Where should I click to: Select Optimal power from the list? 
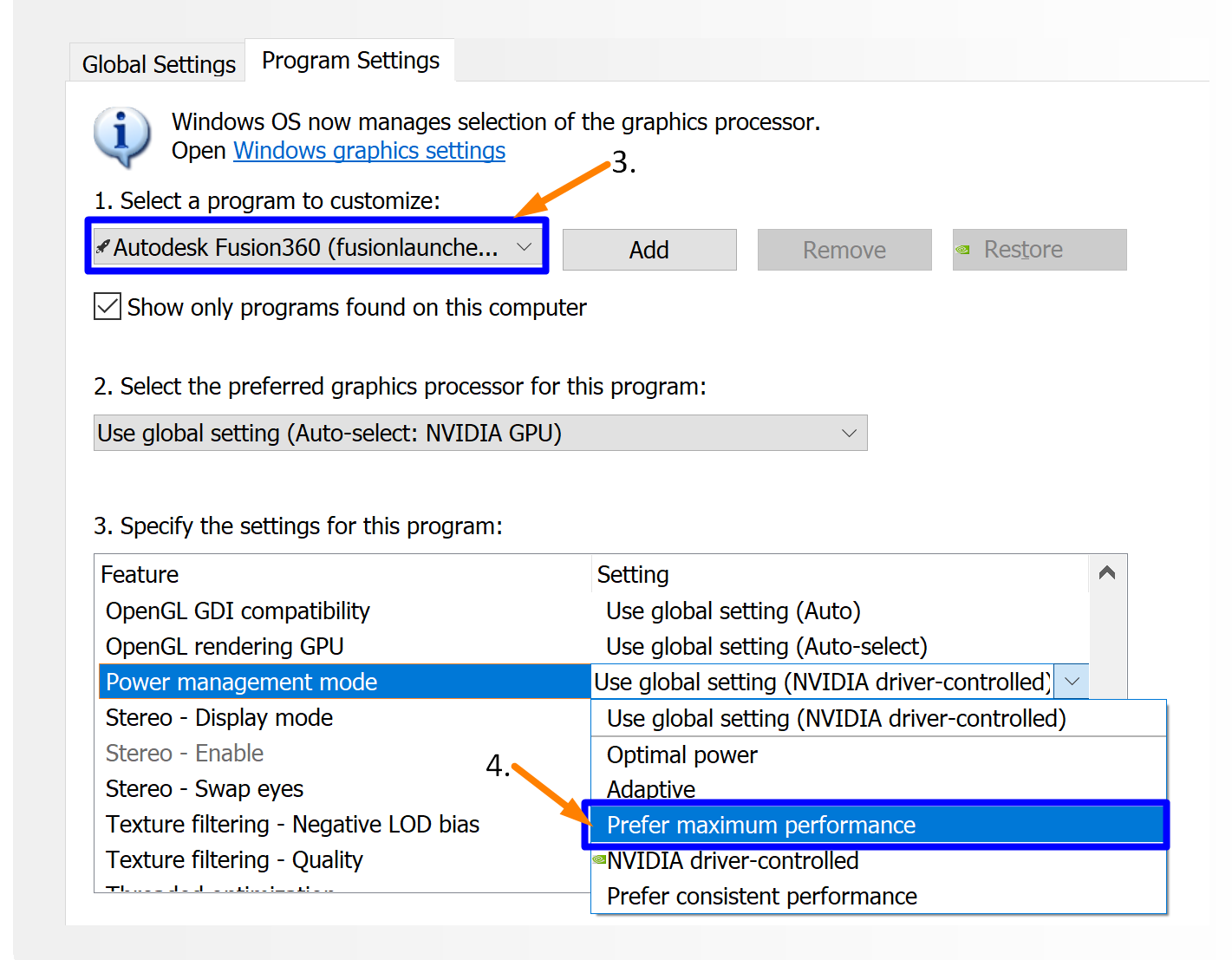click(682, 755)
